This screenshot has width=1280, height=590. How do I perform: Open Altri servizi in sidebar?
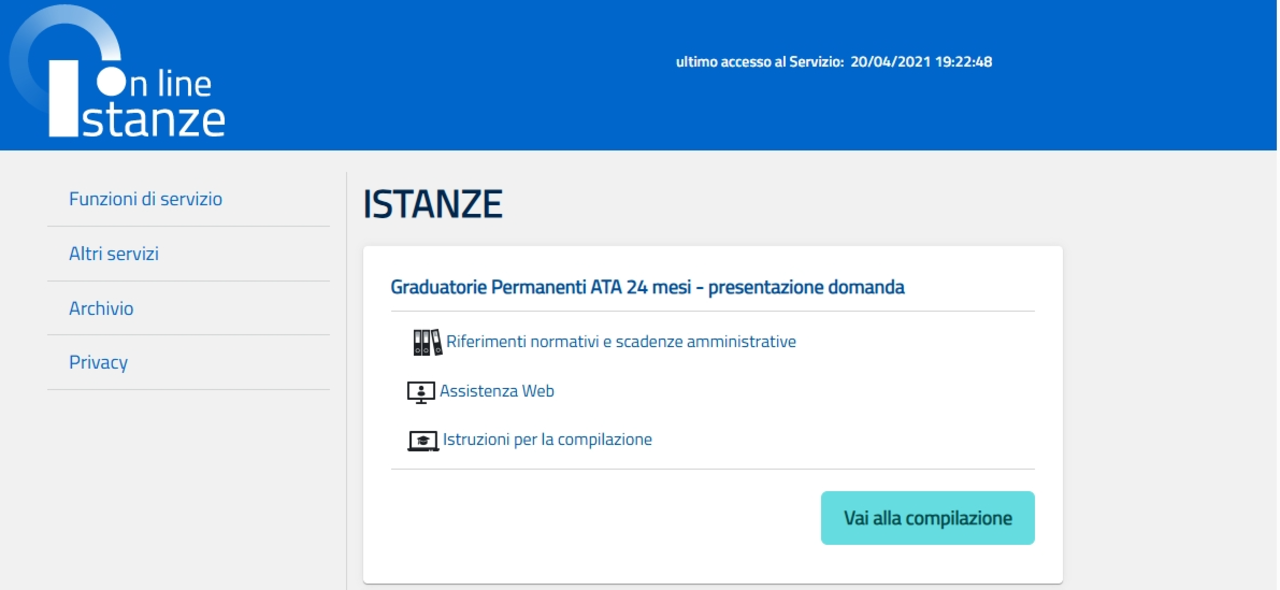click(x=114, y=254)
